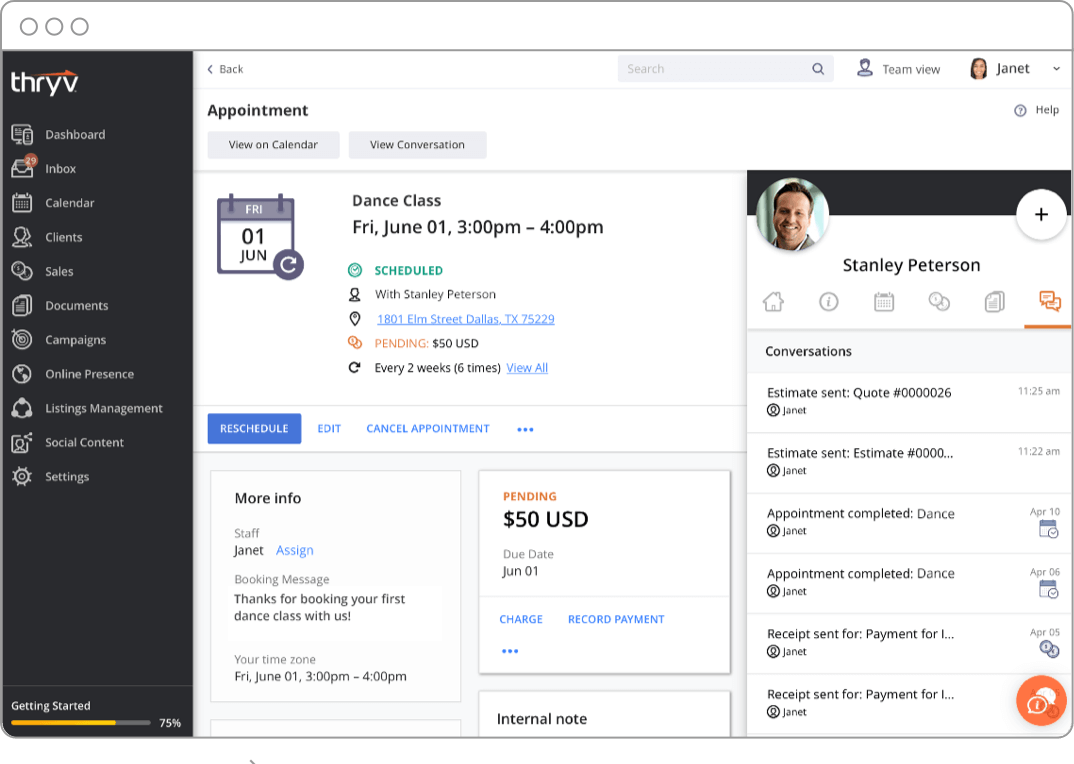Screen dimensions: 1074x764
Task: Click the search magnifier icon
Action: coord(818,69)
